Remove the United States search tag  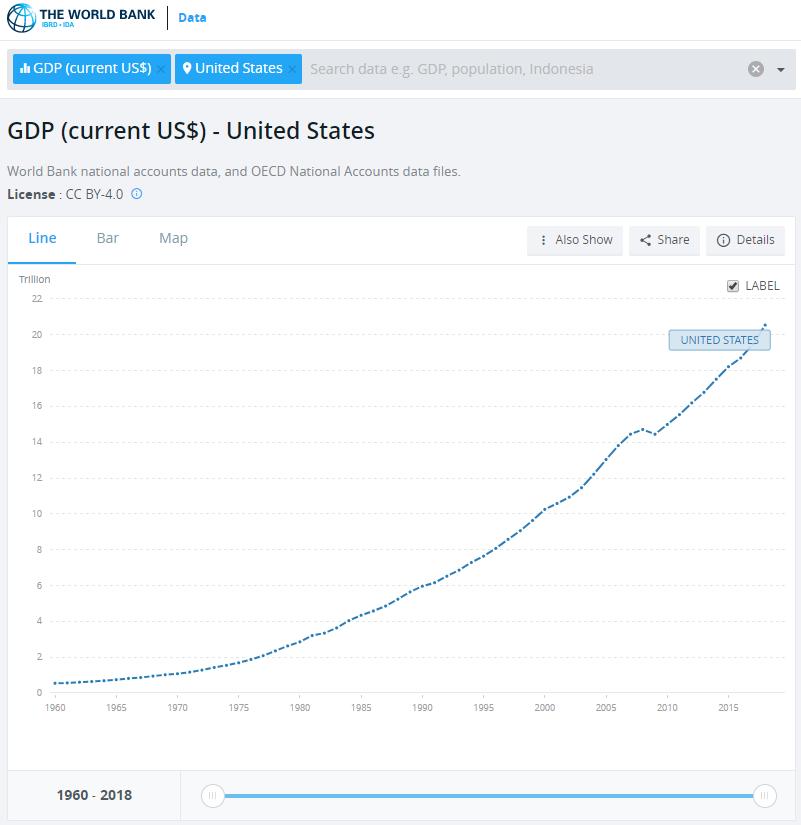point(292,69)
